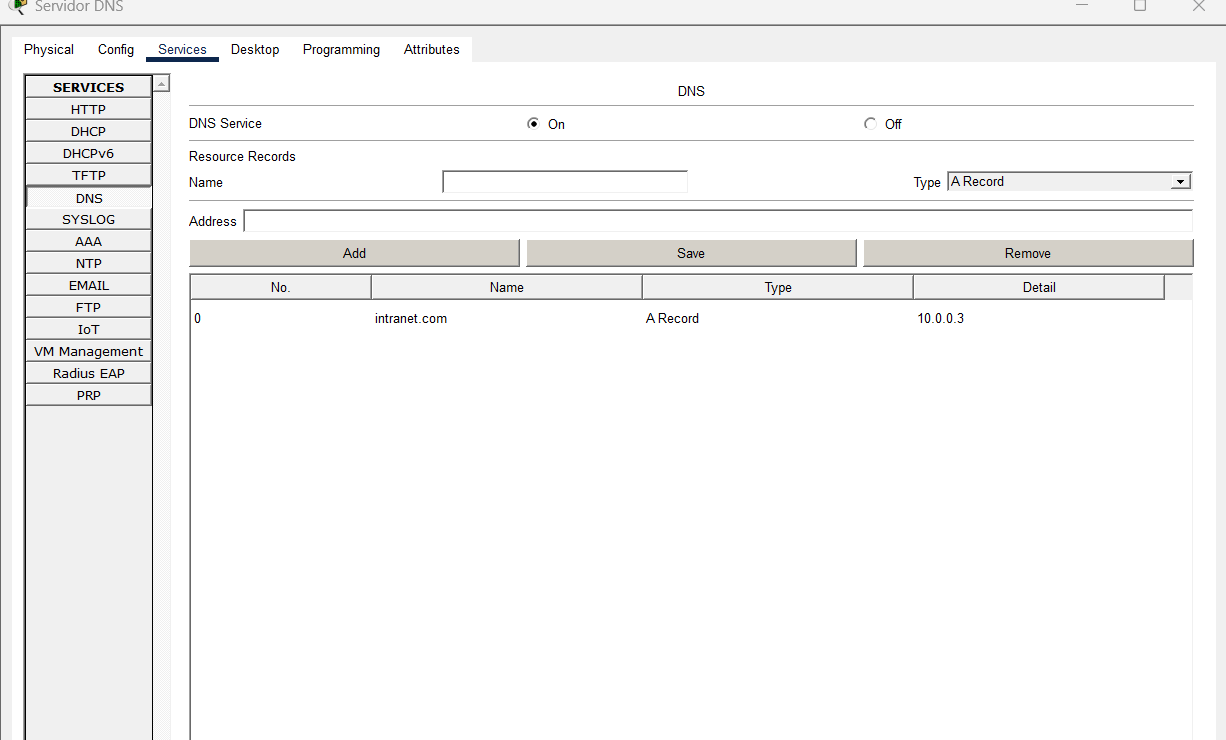1226x740 pixels.
Task: Remove the selected DNS record
Action: click(1028, 253)
